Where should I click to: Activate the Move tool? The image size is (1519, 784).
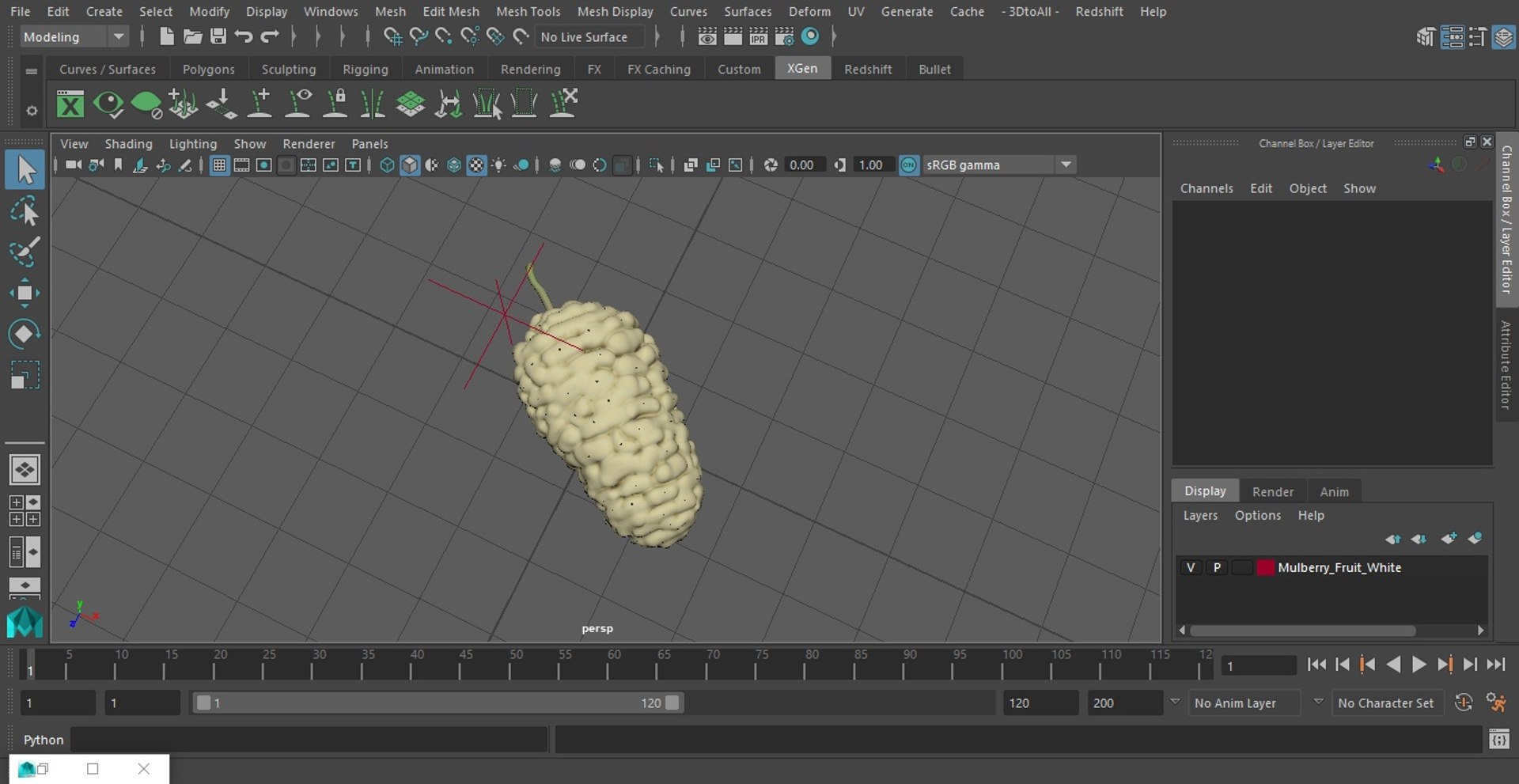coord(25,293)
